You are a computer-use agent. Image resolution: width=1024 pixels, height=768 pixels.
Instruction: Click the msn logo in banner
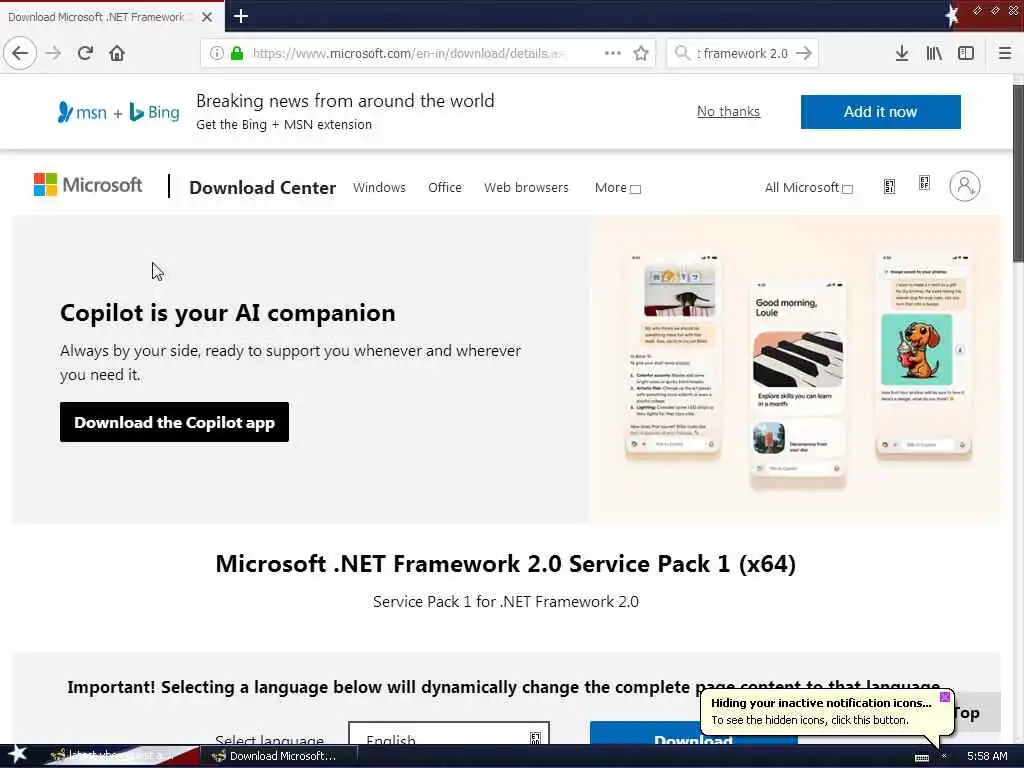pos(82,112)
